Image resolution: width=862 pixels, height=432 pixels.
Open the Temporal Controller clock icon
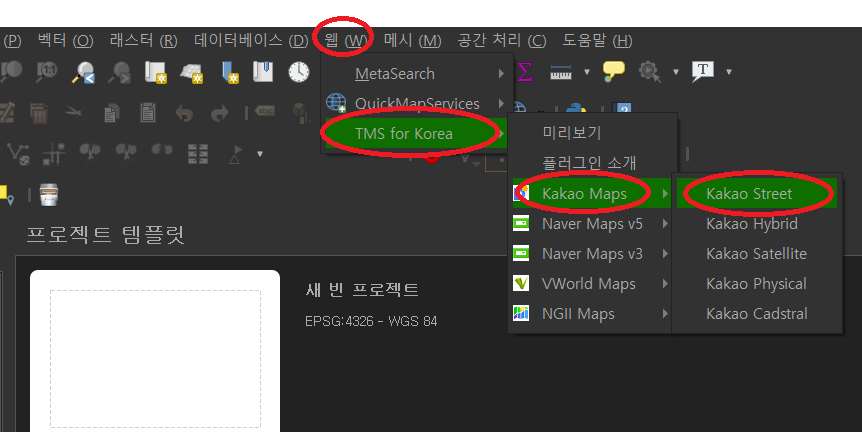pyautogui.click(x=299, y=72)
